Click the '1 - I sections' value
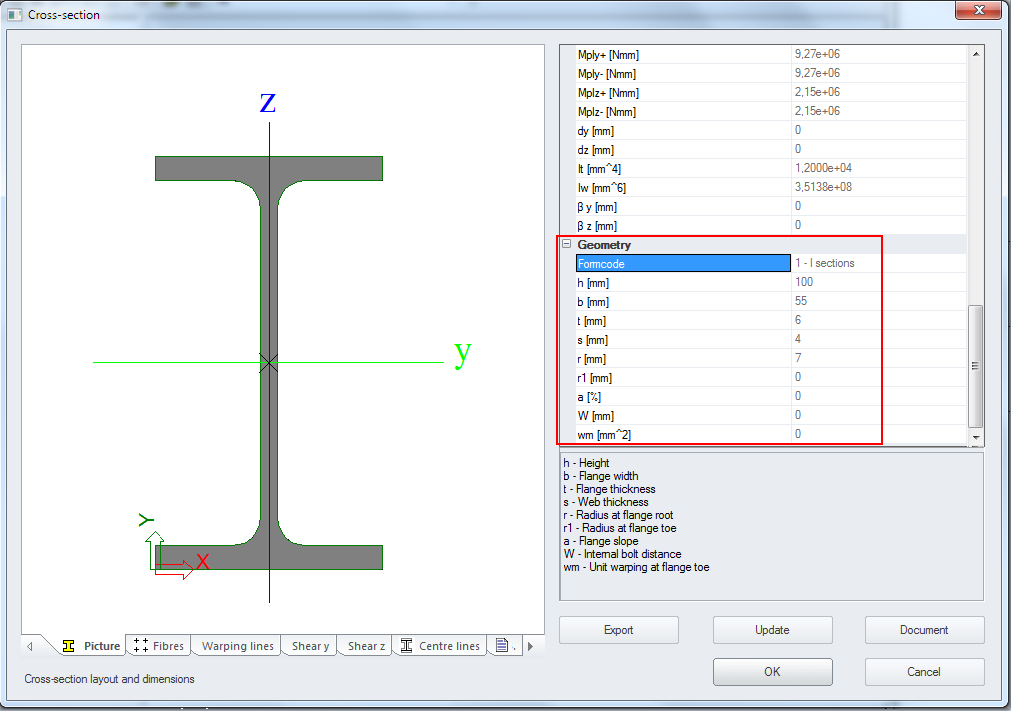1011x711 pixels. [x=825, y=263]
